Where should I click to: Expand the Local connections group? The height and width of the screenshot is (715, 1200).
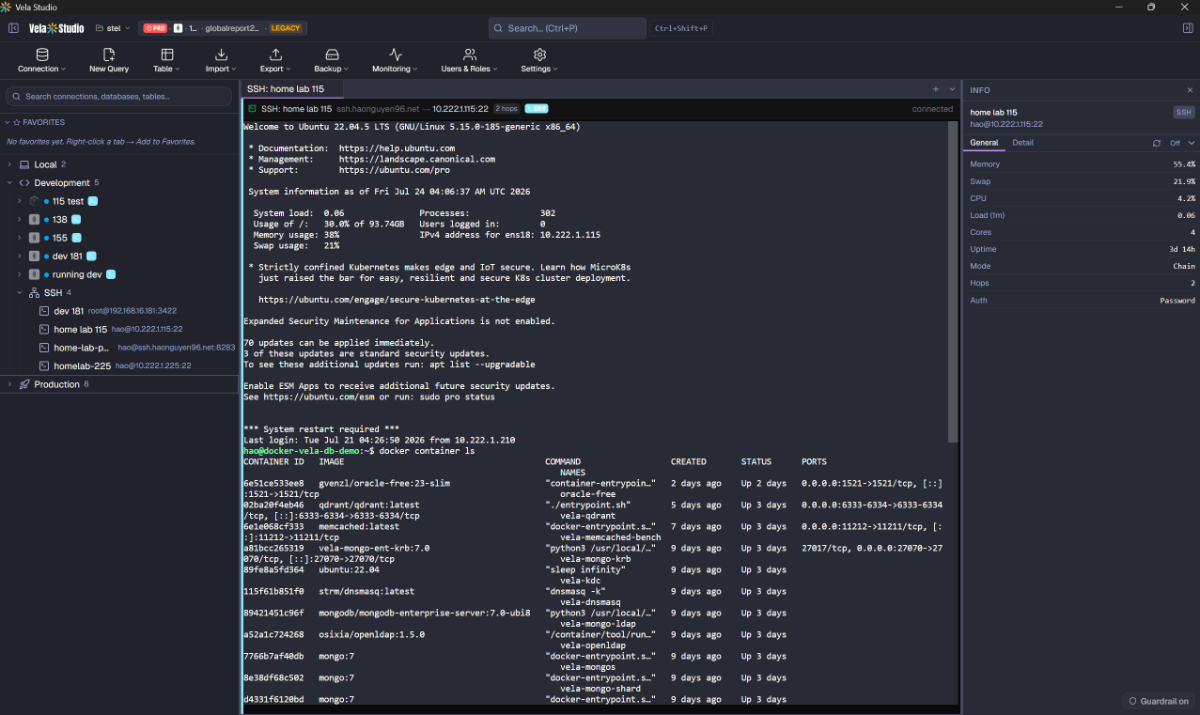(9, 164)
